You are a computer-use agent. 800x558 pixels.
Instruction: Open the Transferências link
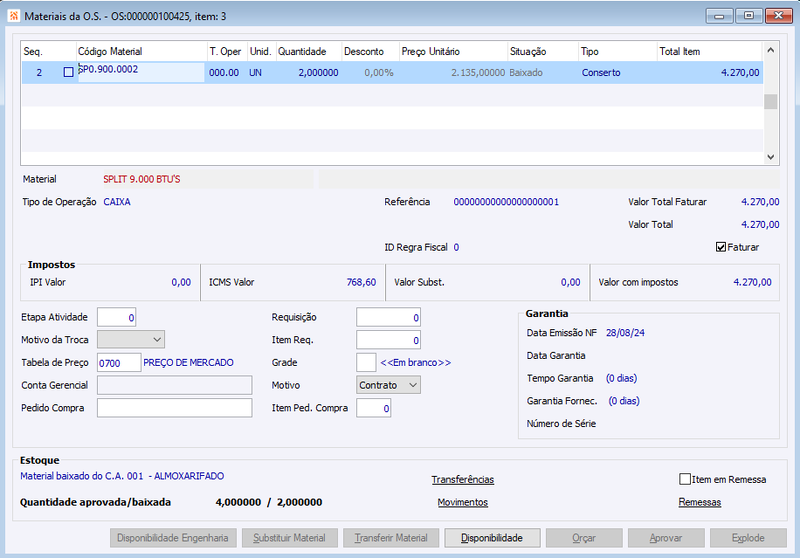[463, 479]
